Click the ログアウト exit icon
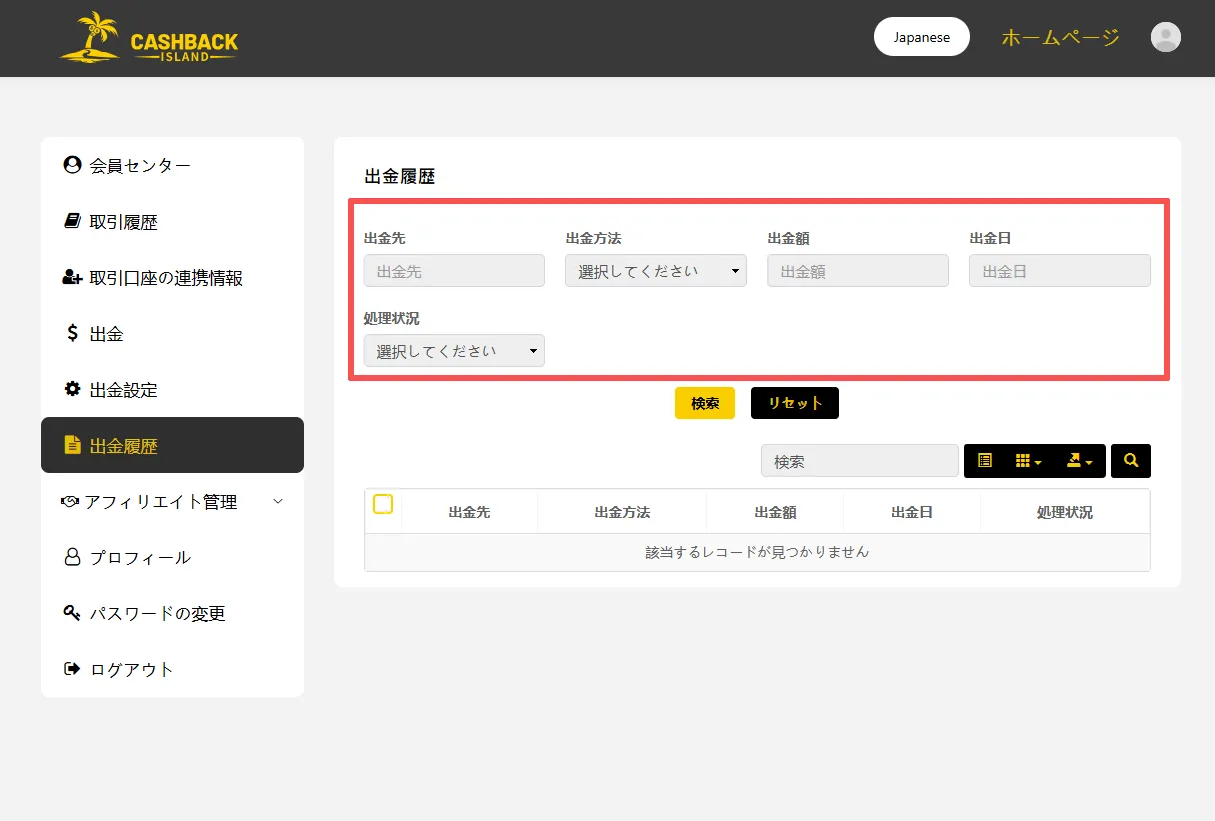 coord(72,669)
